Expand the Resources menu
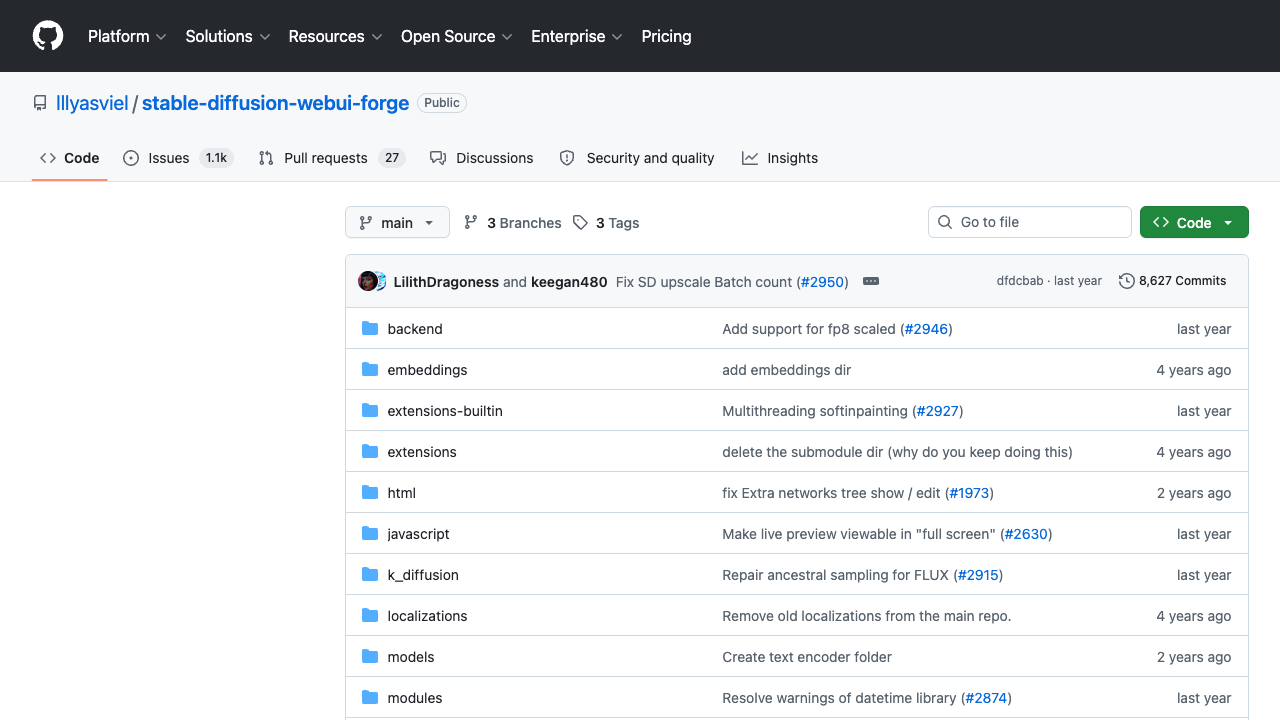This screenshot has height=720, width=1280. [335, 36]
